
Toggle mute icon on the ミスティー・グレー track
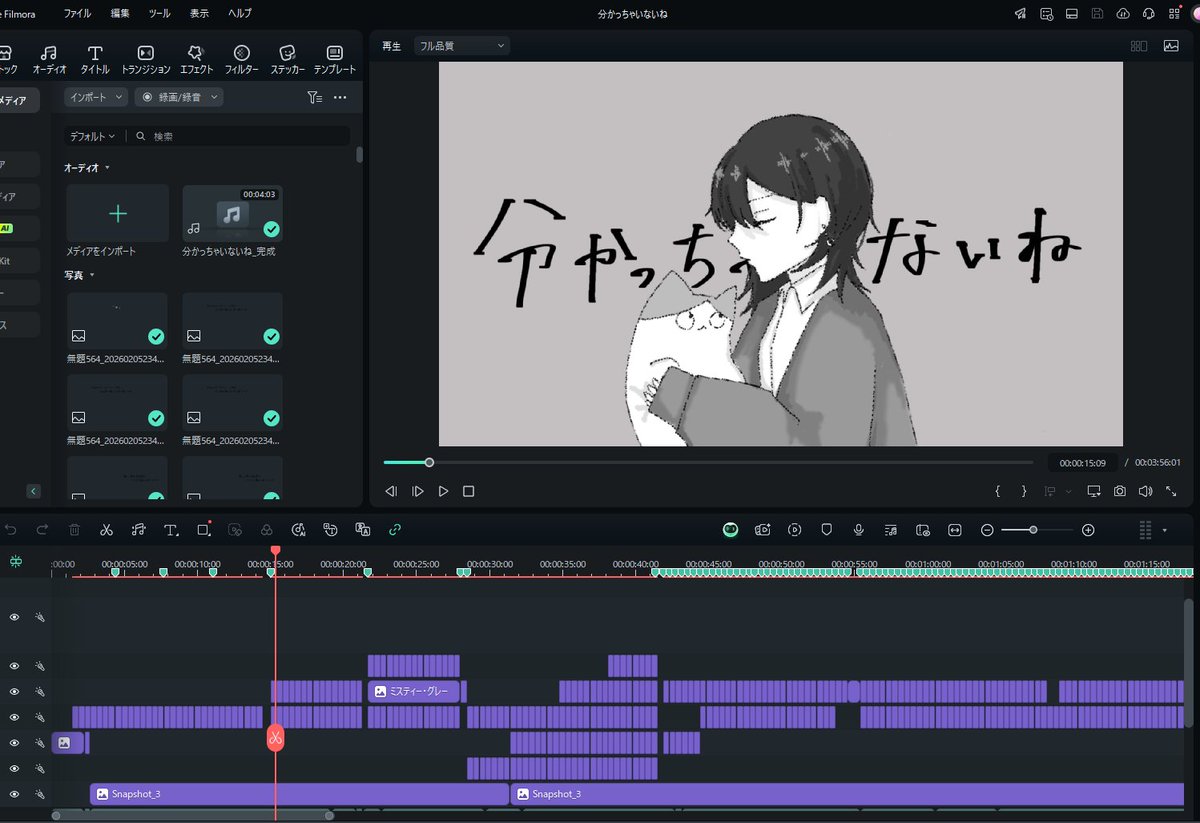tap(40, 691)
